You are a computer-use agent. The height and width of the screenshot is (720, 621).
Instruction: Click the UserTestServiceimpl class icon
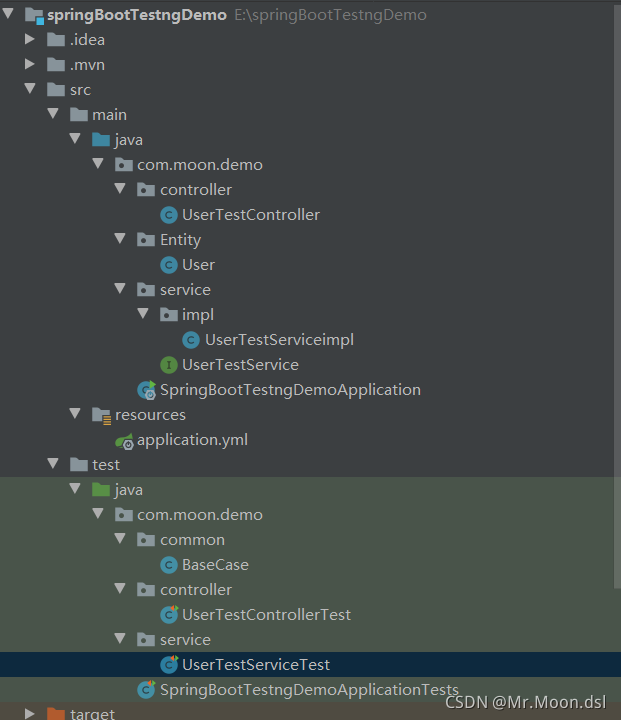(191, 340)
